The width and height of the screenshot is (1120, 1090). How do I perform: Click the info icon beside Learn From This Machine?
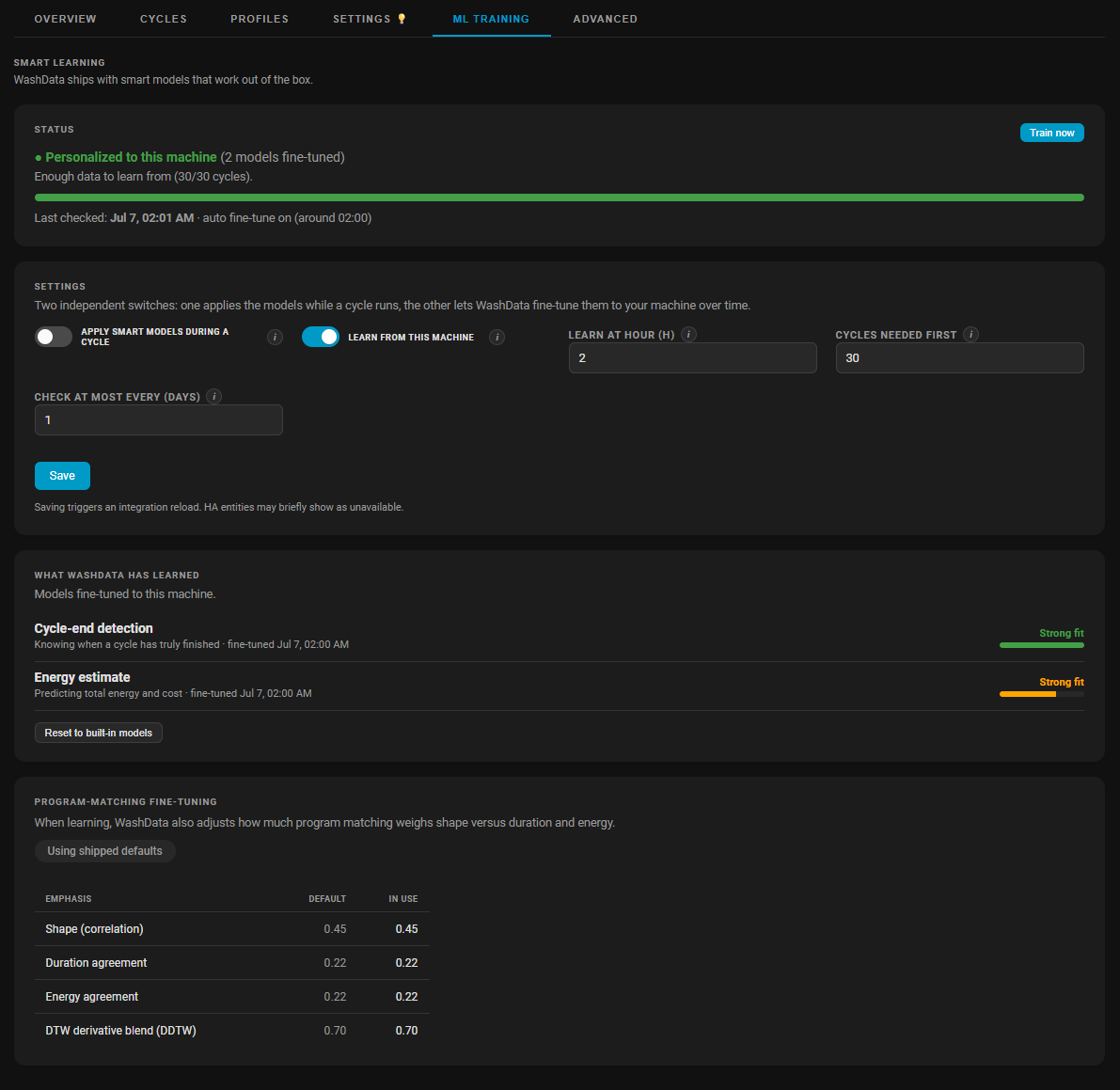[x=497, y=337]
